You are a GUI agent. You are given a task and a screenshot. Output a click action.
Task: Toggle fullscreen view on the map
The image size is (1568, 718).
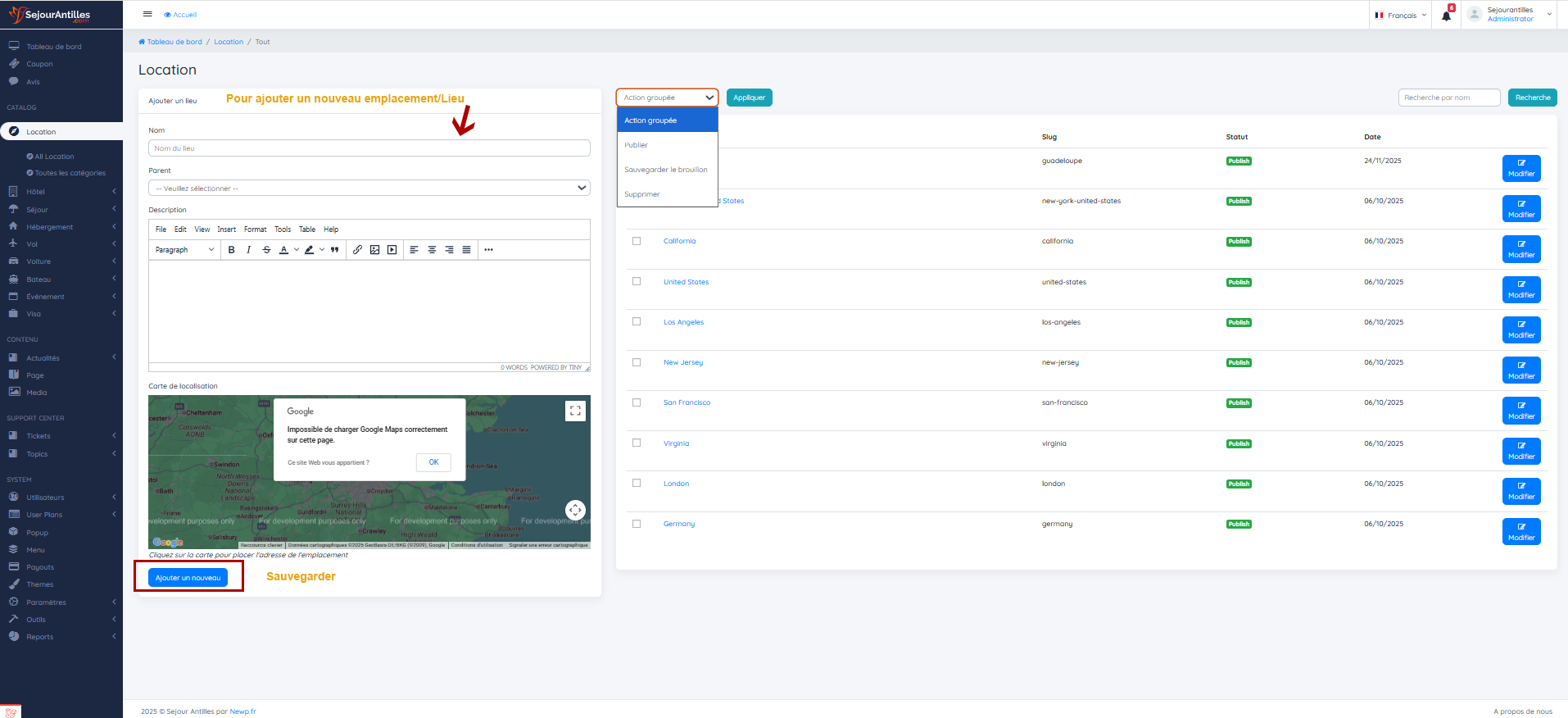(575, 411)
